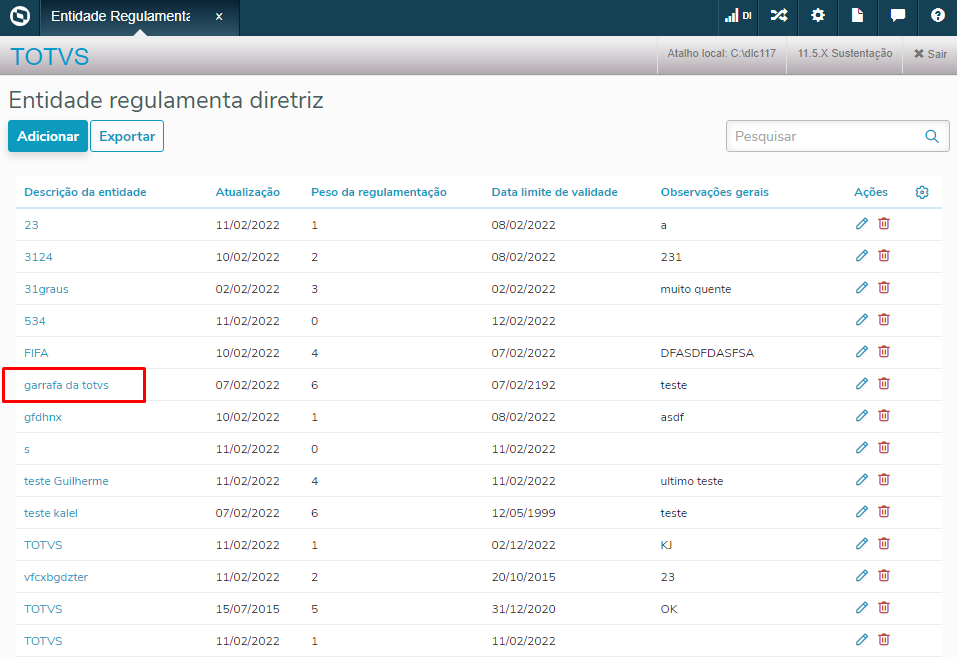
Task: Click the Atalho local C:\dlc117 label
Action: pyautogui.click(x=721, y=53)
